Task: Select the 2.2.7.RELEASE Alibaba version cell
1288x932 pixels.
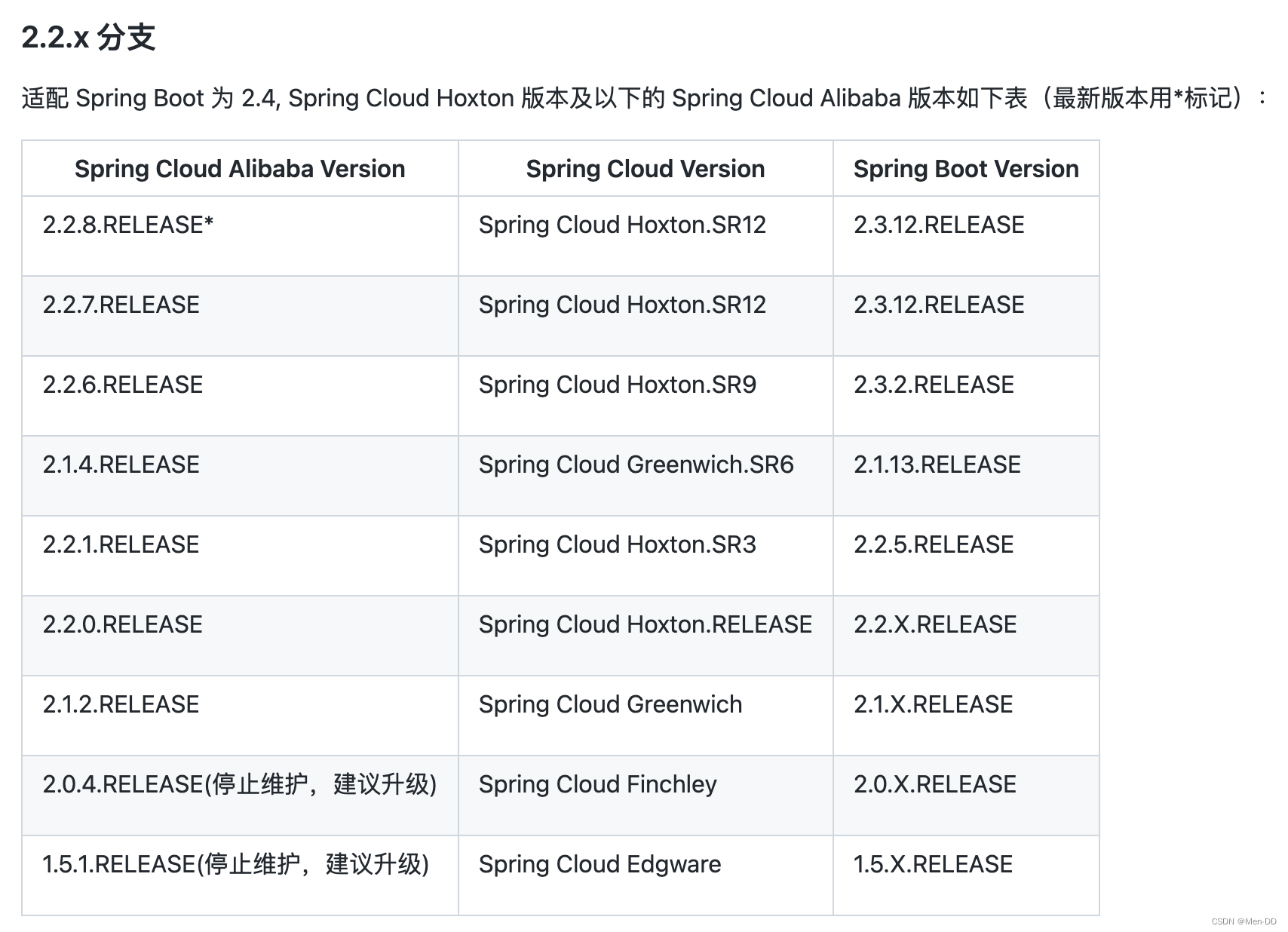Action: click(121, 305)
